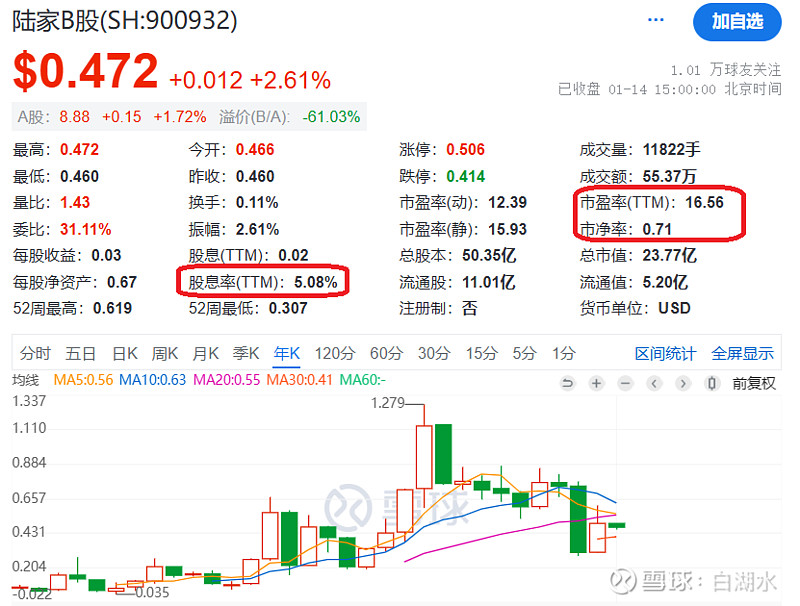The width and height of the screenshot is (800, 606).
Task: Open 区间统计 link
Action: click(665, 353)
